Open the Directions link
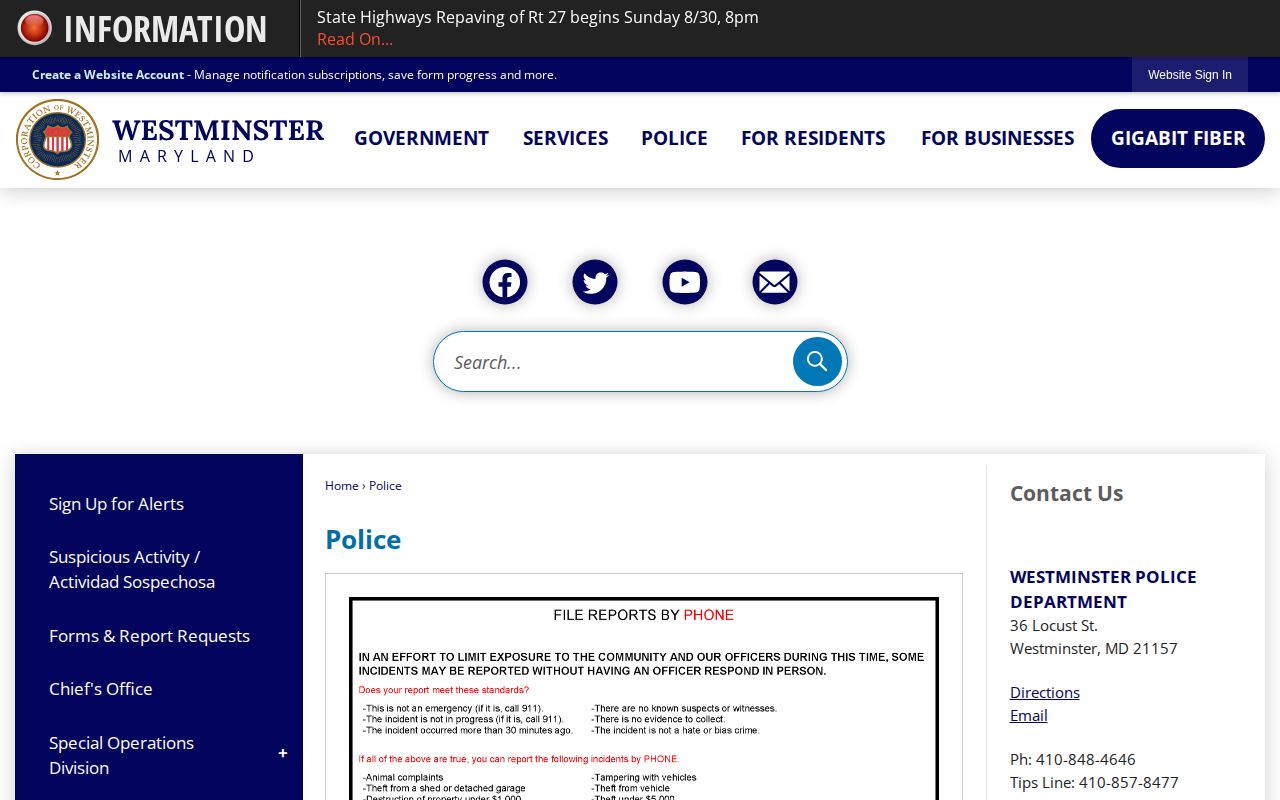The image size is (1280, 800). point(1045,692)
